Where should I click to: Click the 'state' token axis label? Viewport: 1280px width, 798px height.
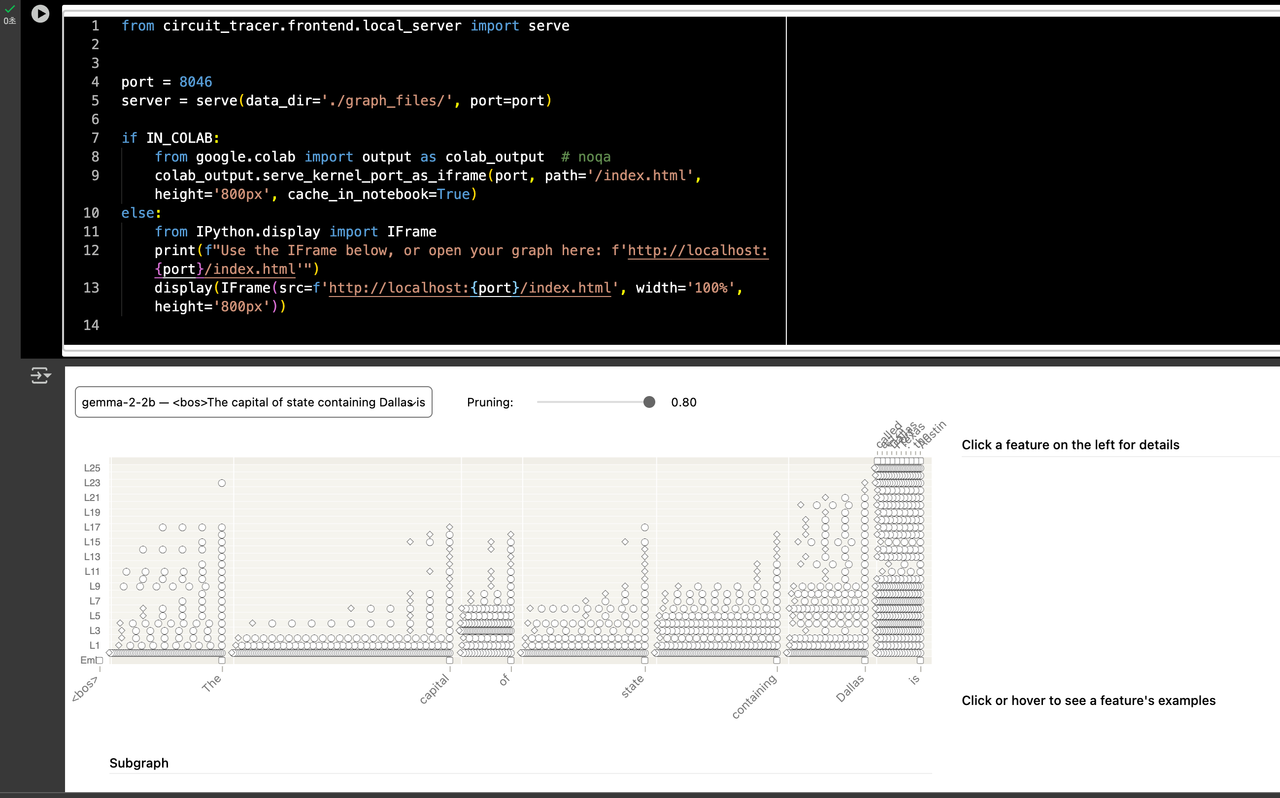click(x=632, y=686)
